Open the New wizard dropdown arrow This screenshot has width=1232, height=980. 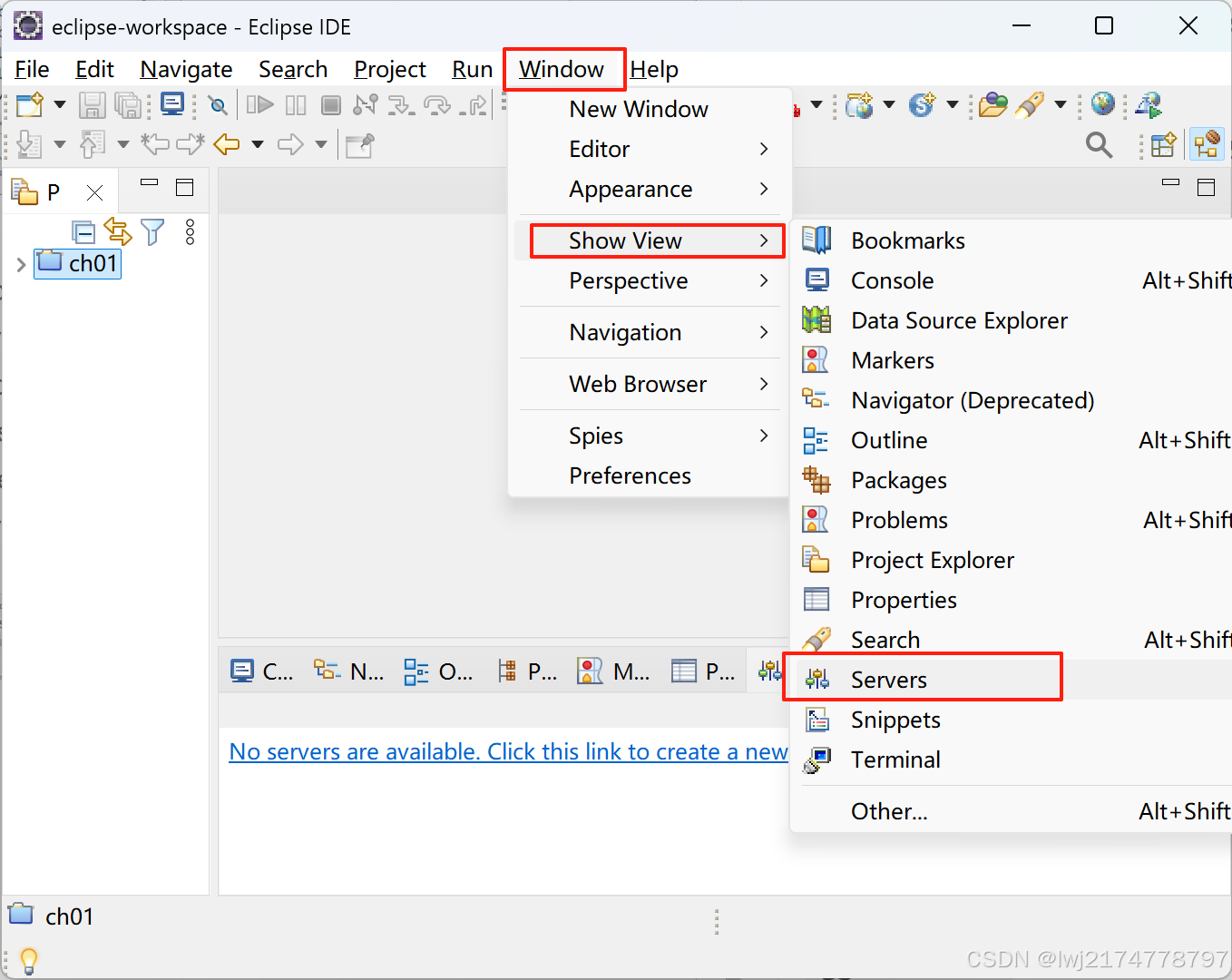pos(60,105)
